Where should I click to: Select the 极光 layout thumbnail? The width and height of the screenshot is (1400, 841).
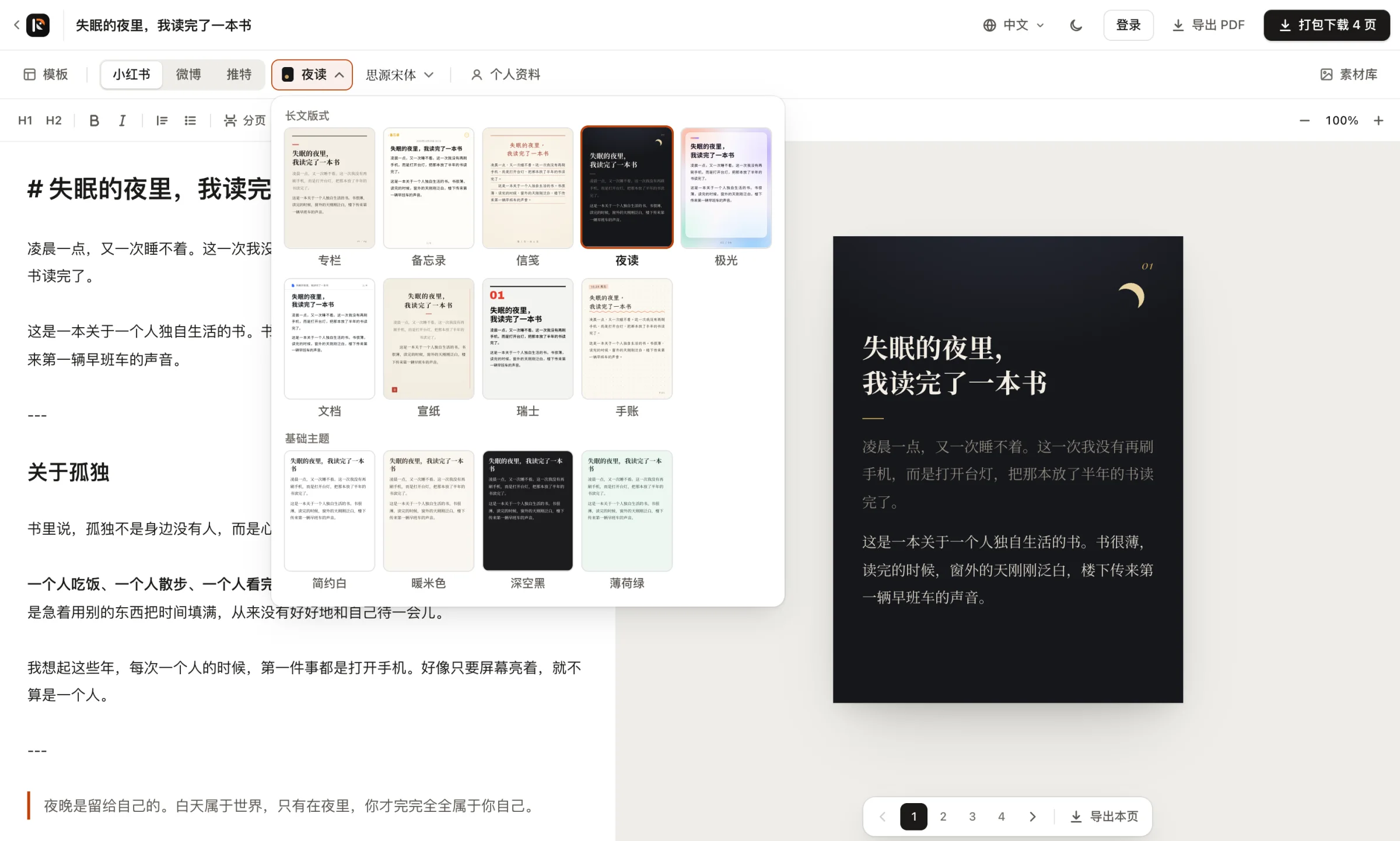point(726,188)
